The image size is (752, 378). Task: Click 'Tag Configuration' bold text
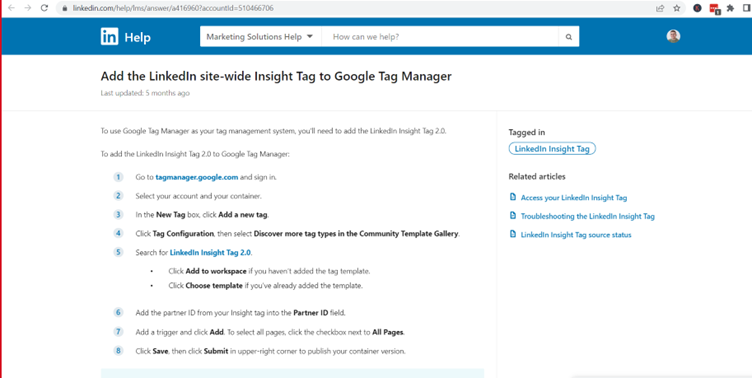coord(183,234)
